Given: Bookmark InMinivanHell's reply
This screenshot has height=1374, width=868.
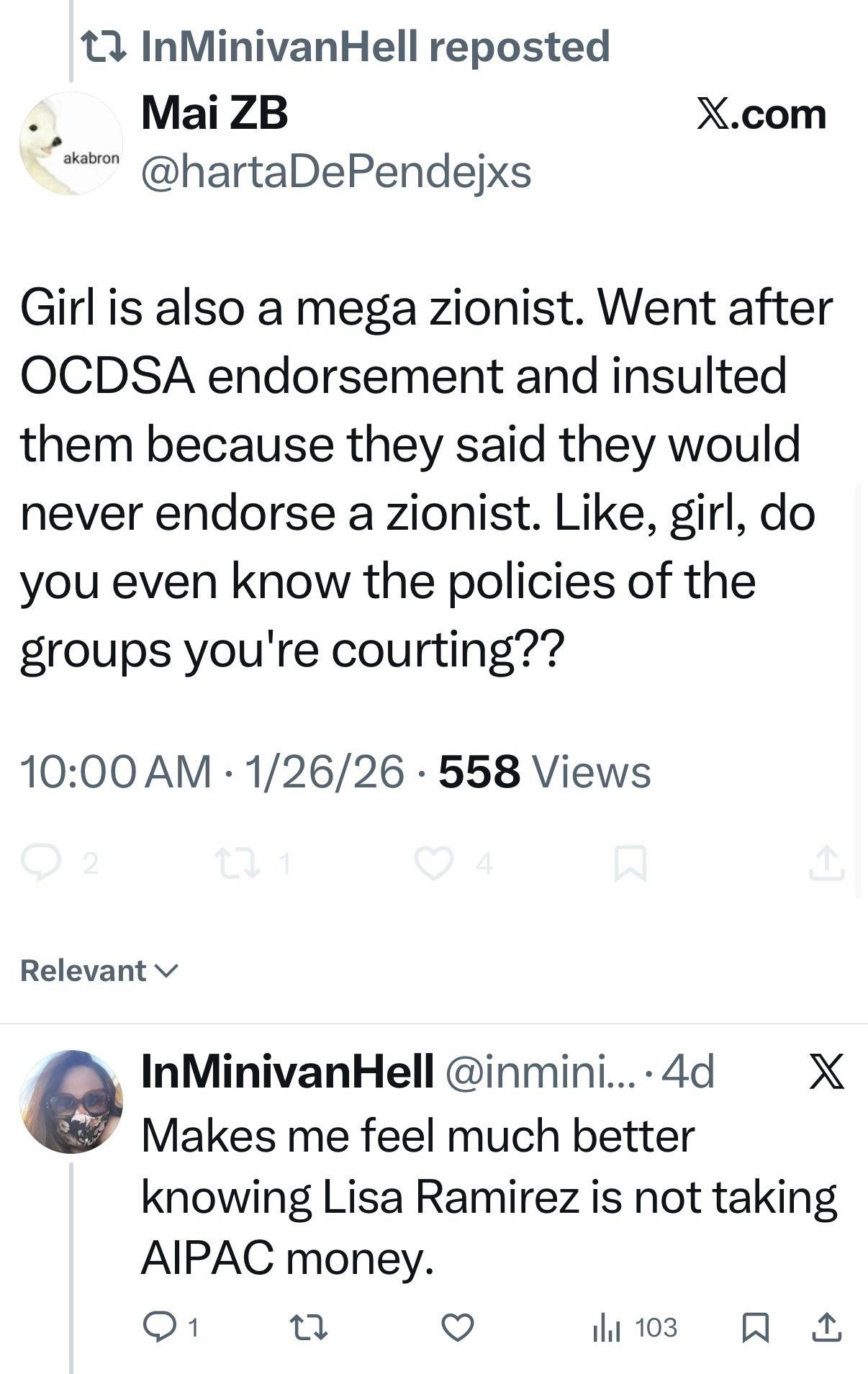Looking at the screenshot, I should click(756, 1327).
